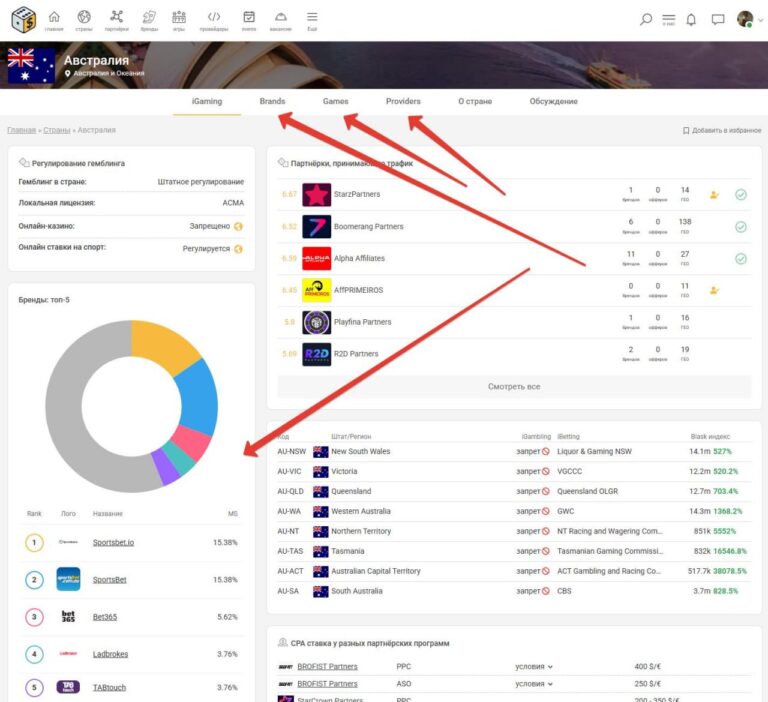Screen dimensions: 768x702
Task: Open the notifications bell icon
Action: pyautogui.click(x=691, y=19)
